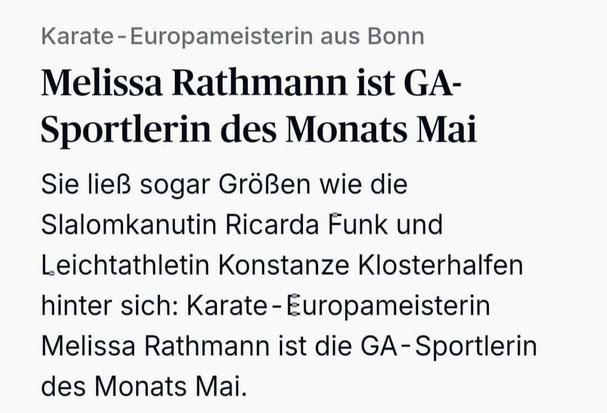This screenshot has width=607, height=413.
Task: Select 'Karate-Europameisterin' in the teaser paragraph
Action: pos(338,307)
